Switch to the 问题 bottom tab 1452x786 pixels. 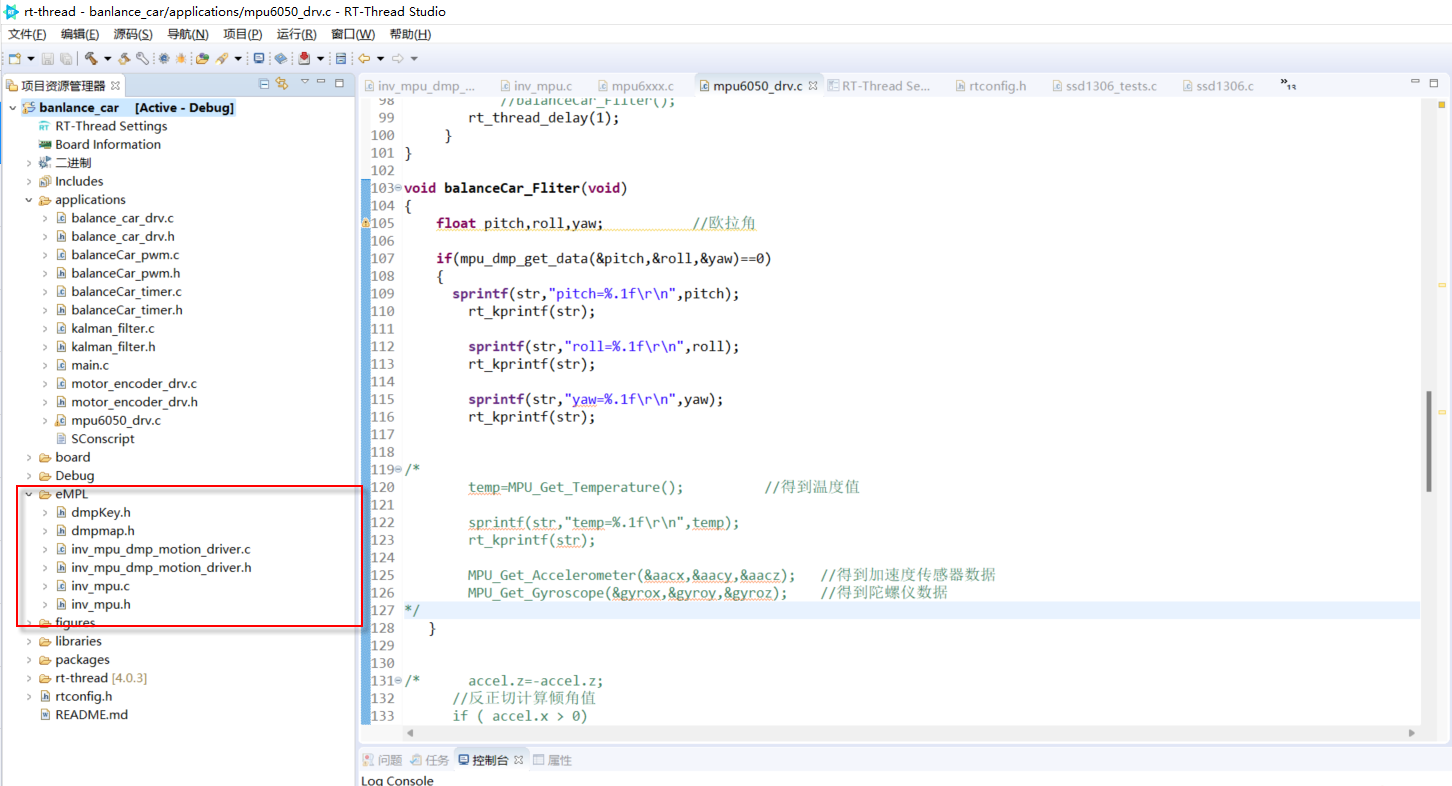click(x=382, y=760)
